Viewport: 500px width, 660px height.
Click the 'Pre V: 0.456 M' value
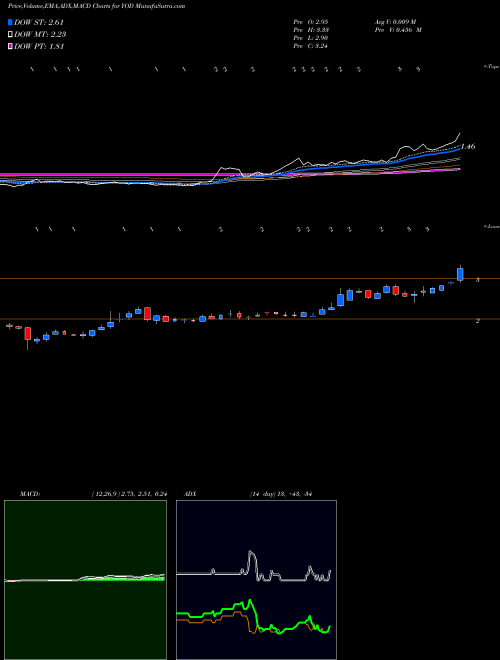click(398, 30)
